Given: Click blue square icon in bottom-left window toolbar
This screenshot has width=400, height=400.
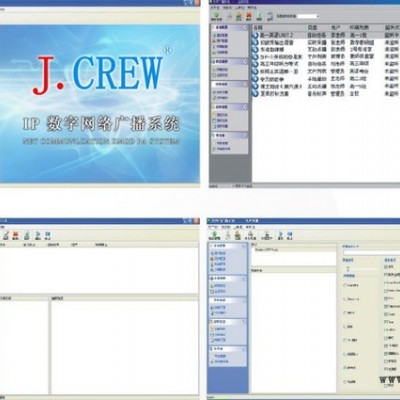Looking at the screenshot, I should (x=47, y=235).
